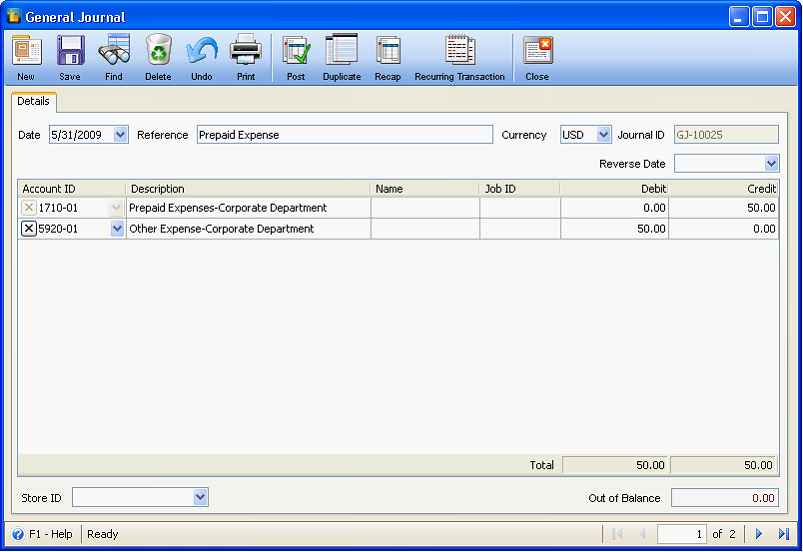This screenshot has width=803, height=552.
Task: Click the Ready status bar text
Action: [x=102, y=534]
